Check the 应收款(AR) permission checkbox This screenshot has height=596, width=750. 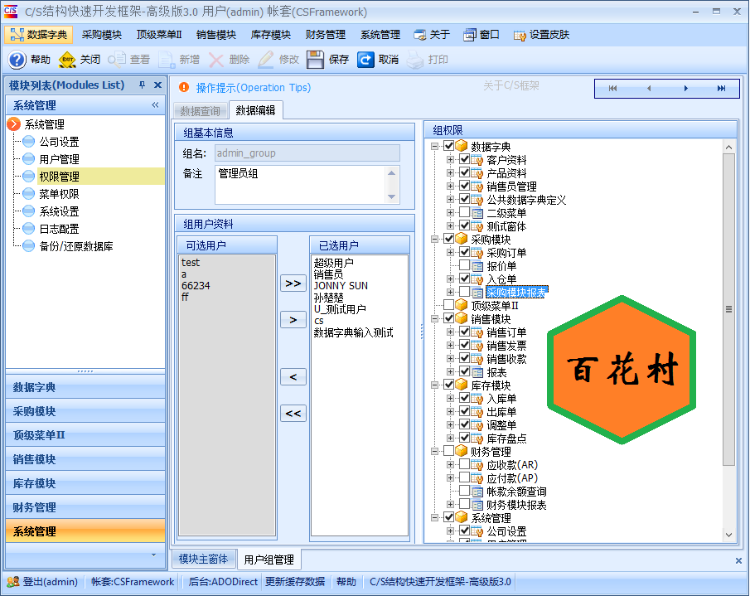point(464,464)
